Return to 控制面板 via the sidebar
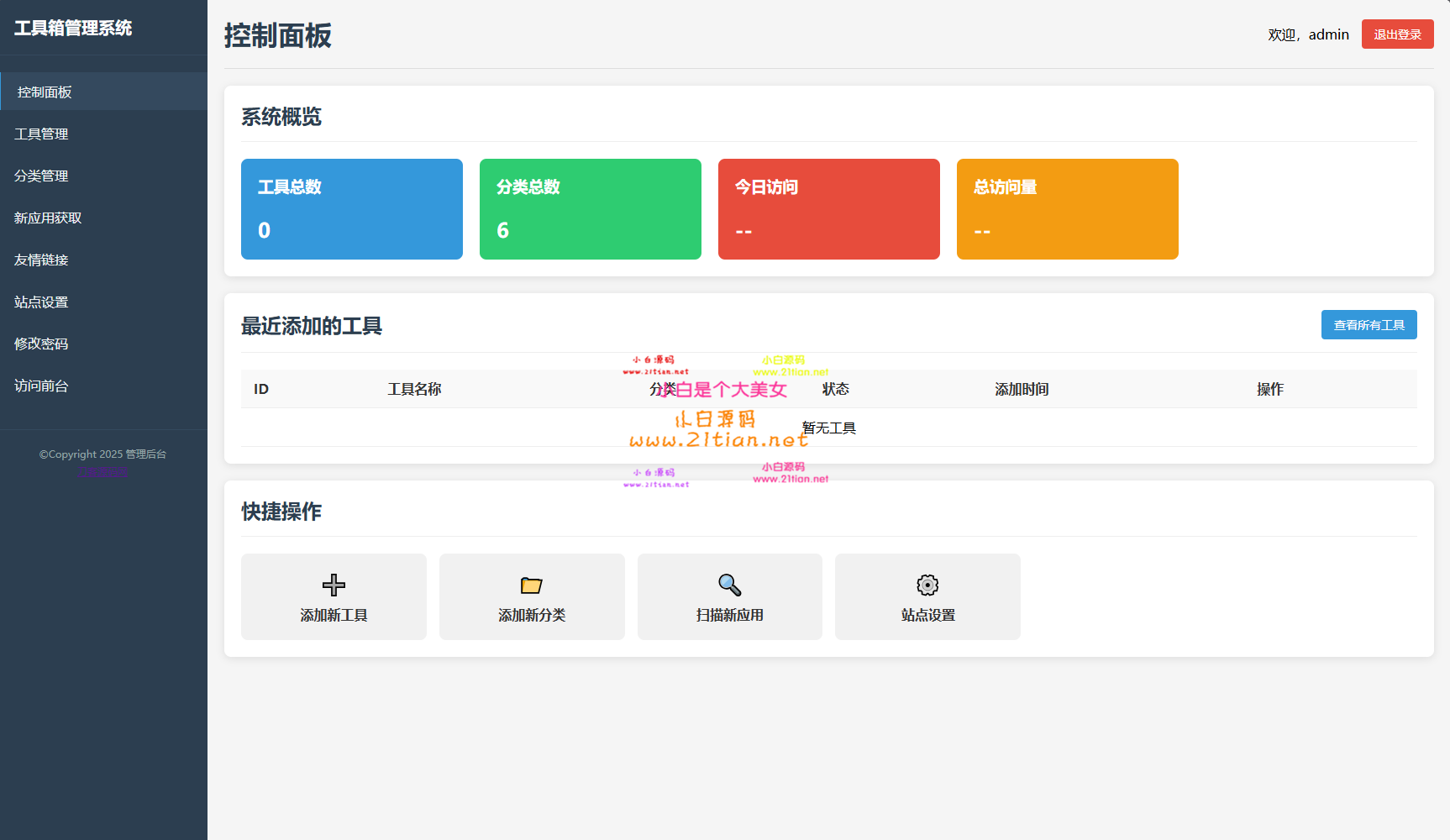Image resolution: width=1450 pixels, height=840 pixels. (x=44, y=92)
